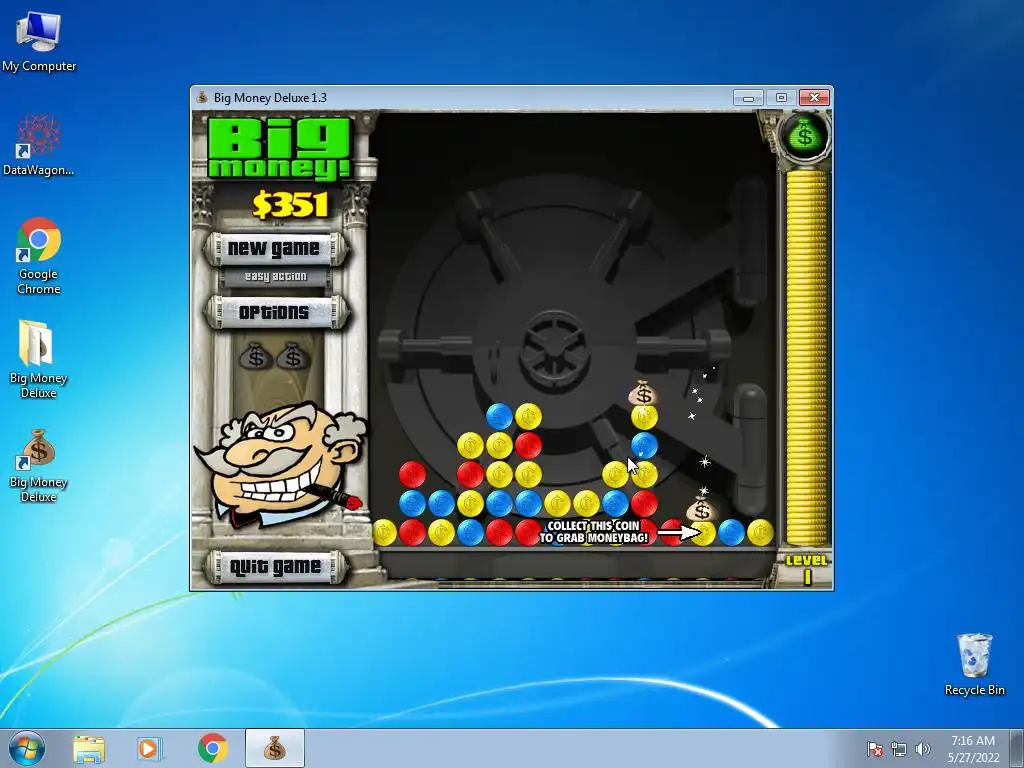Quit the current game
The image size is (1024, 768).
275,566
